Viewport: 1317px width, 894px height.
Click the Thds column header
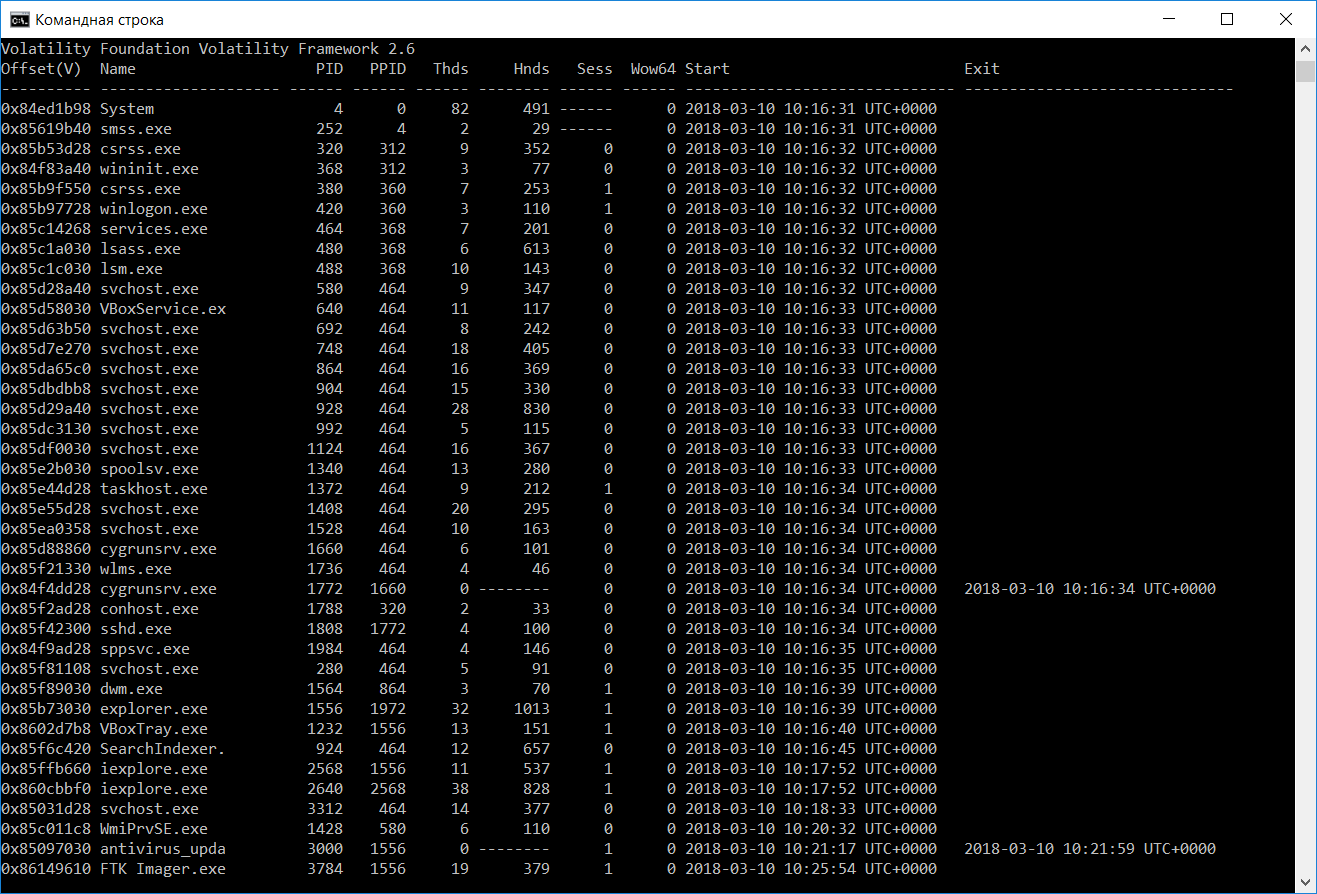[x=451, y=69]
